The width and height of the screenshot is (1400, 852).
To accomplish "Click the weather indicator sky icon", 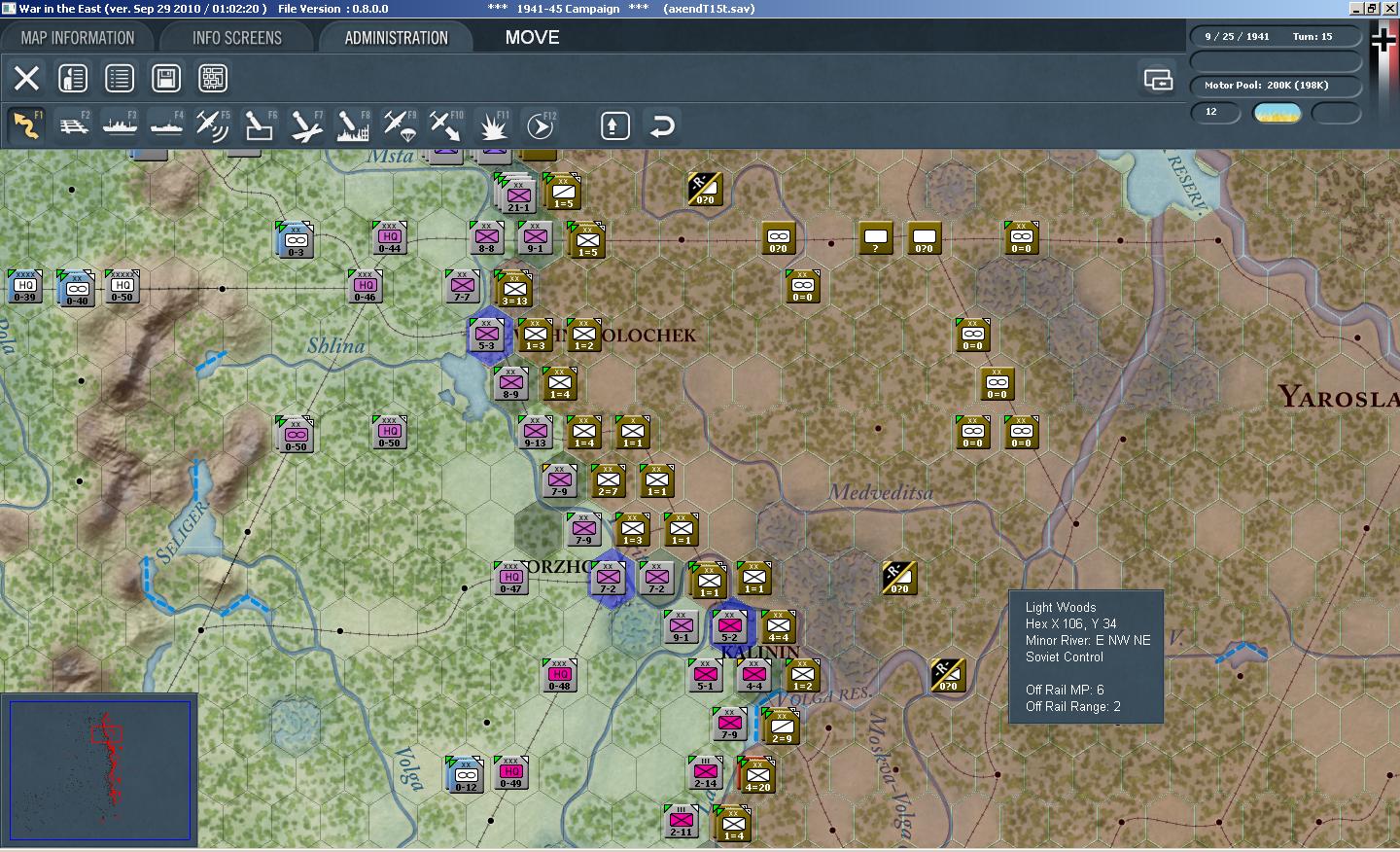I will 1277,113.
